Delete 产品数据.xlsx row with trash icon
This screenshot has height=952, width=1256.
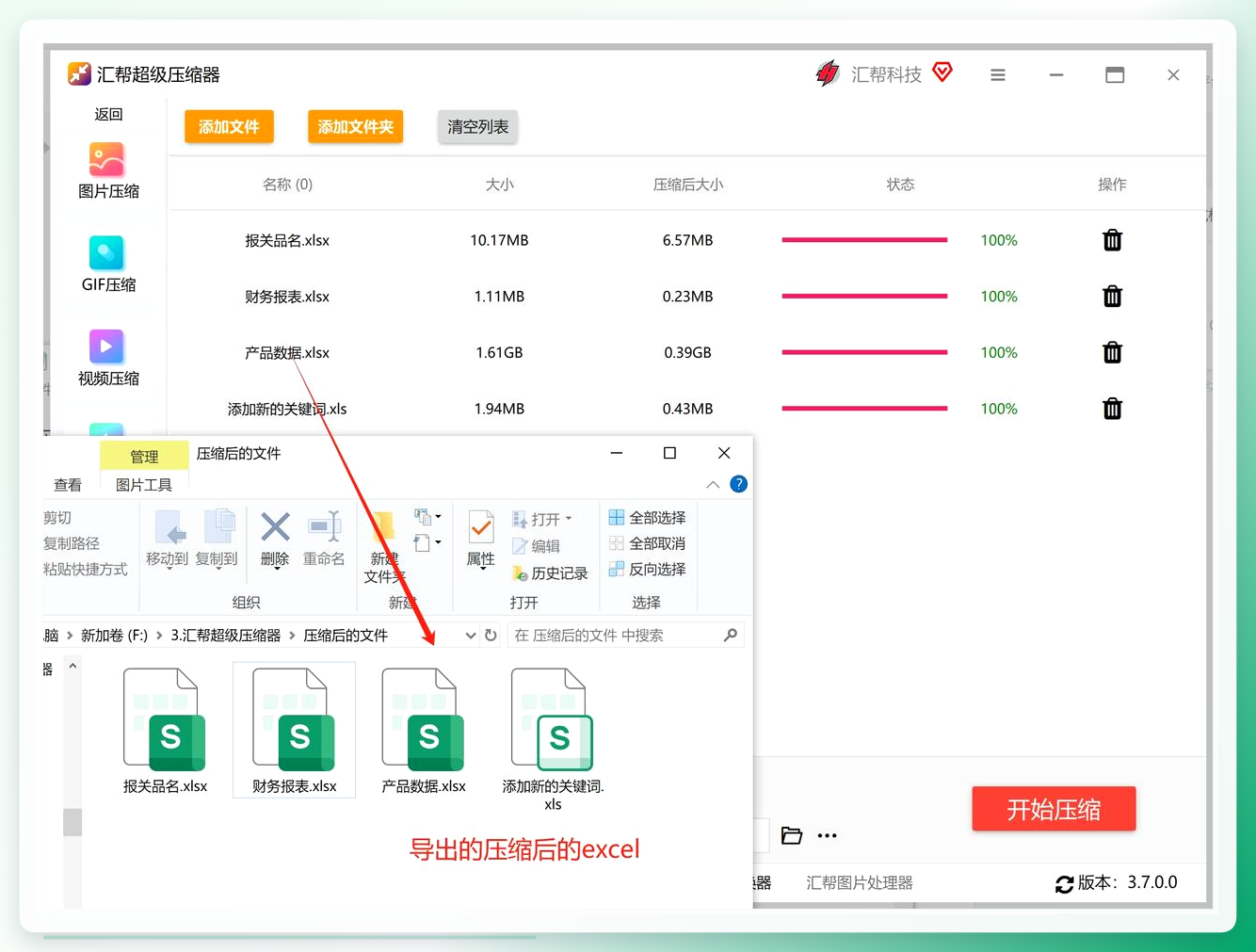(1112, 353)
